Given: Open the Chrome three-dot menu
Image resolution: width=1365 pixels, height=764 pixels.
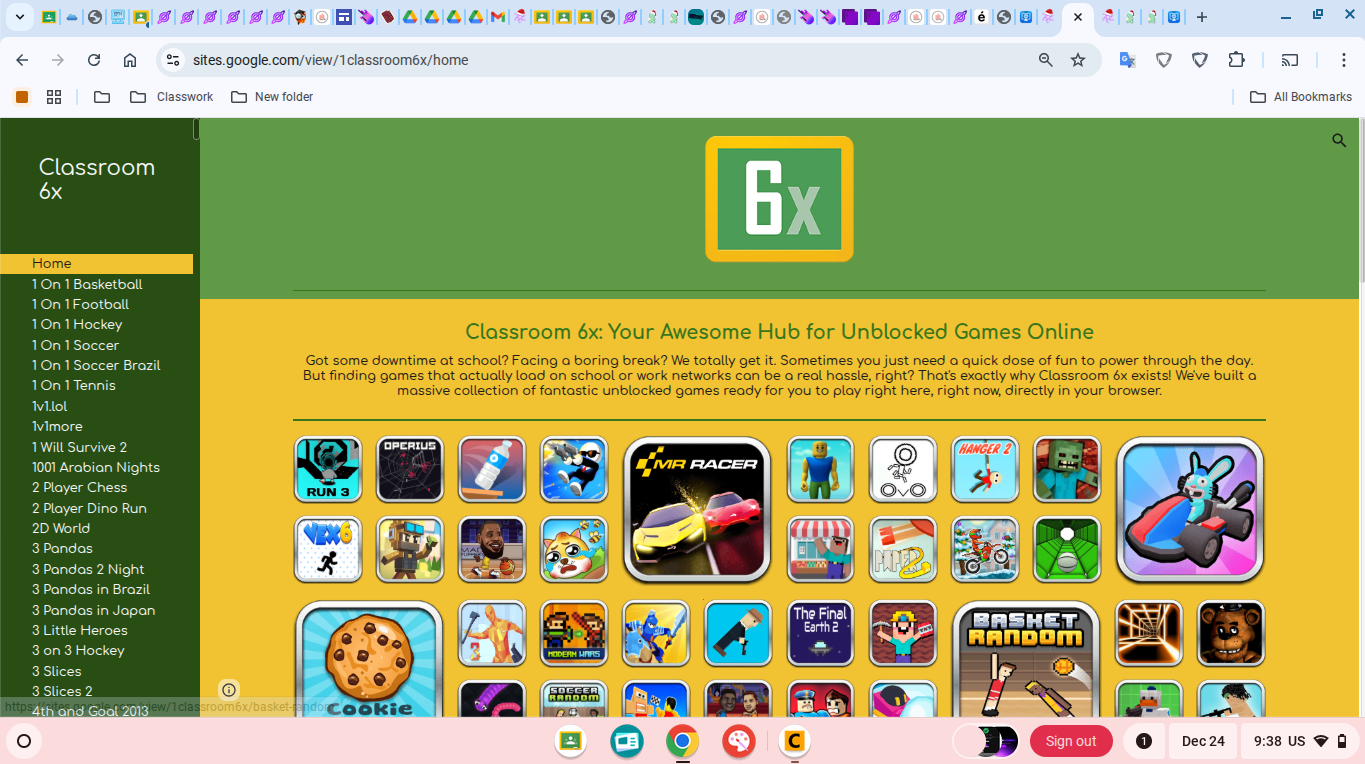Looking at the screenshot, I should (1344, 60).
